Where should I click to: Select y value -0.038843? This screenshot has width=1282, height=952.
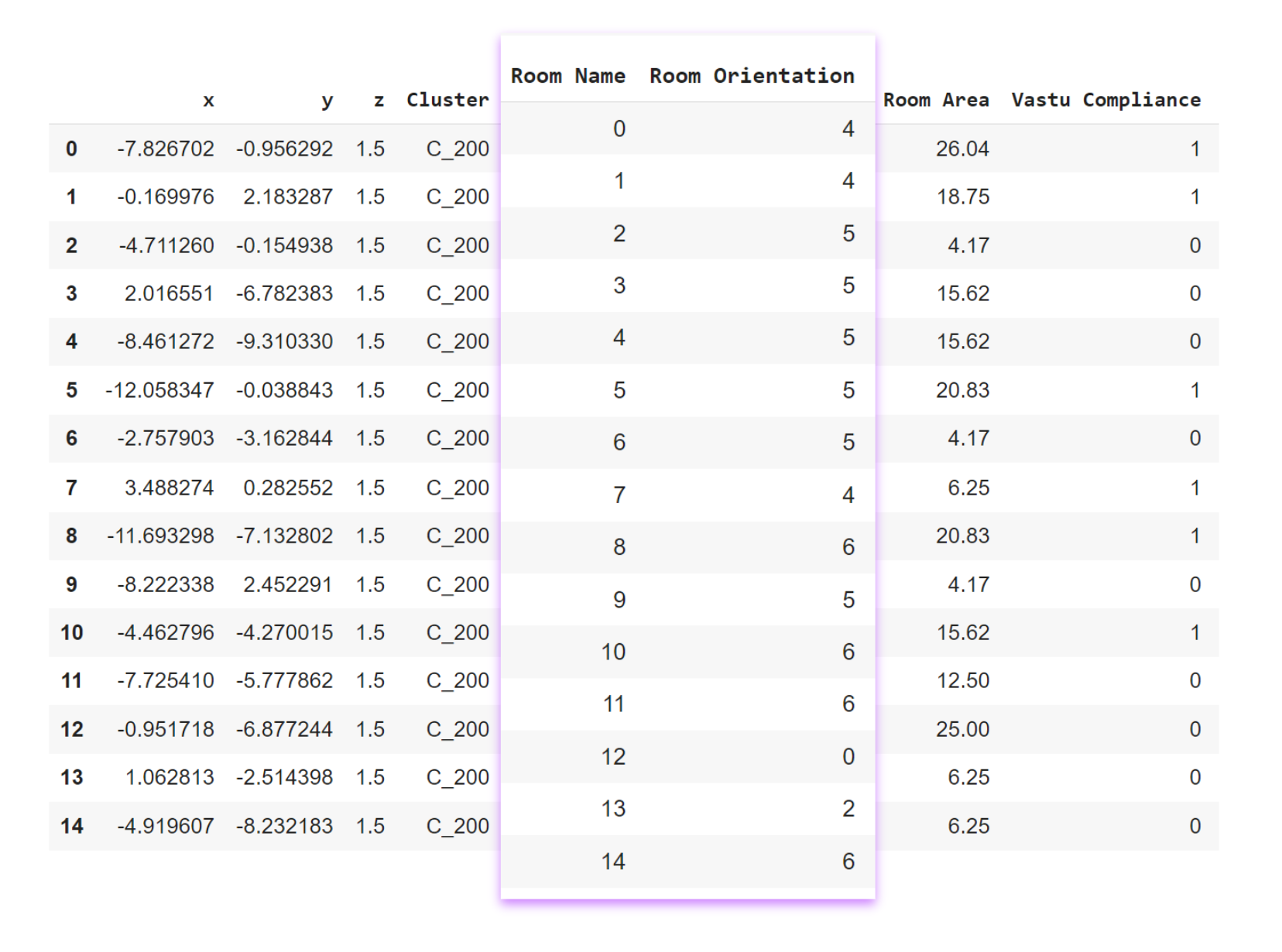(x=284, y=390)
